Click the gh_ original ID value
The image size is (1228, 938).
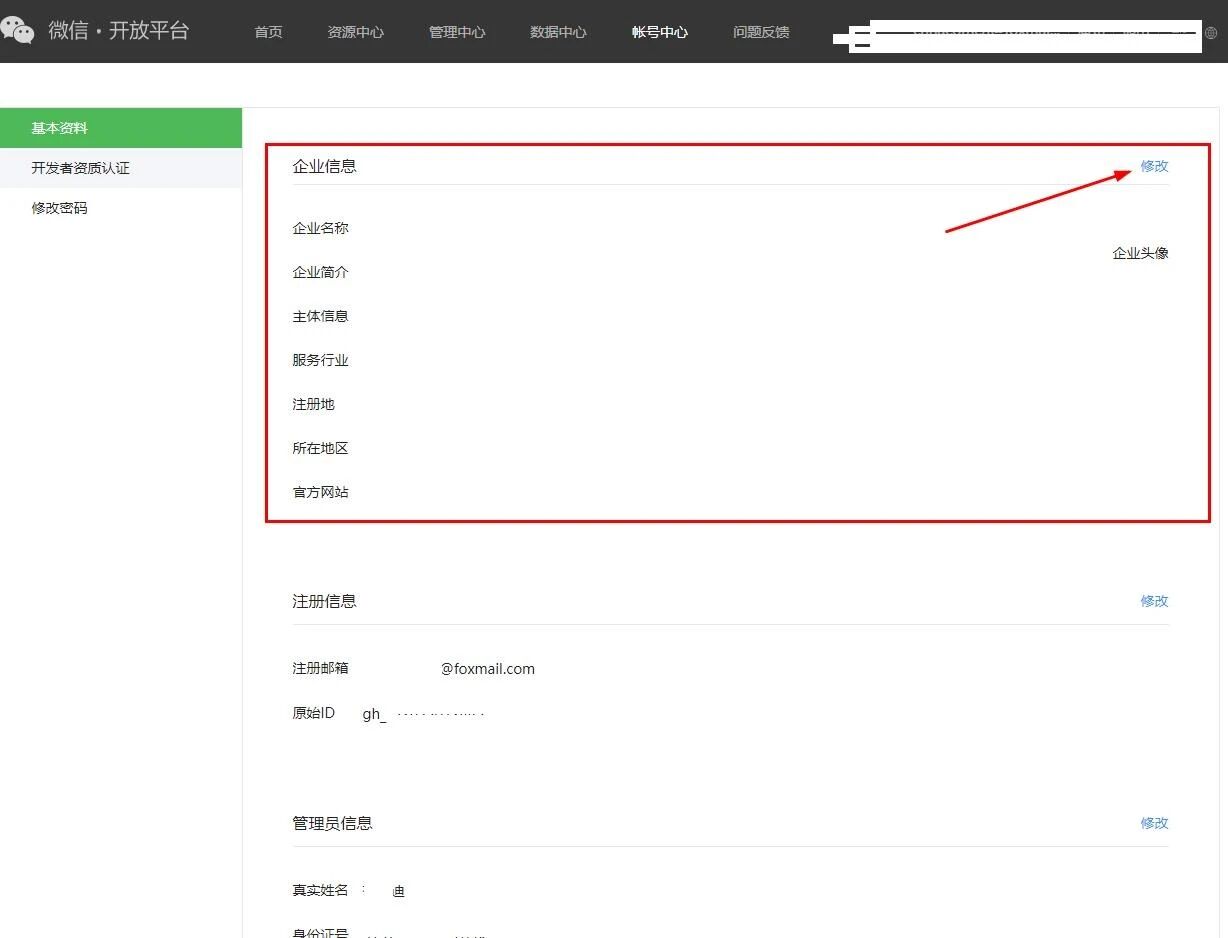423,714
